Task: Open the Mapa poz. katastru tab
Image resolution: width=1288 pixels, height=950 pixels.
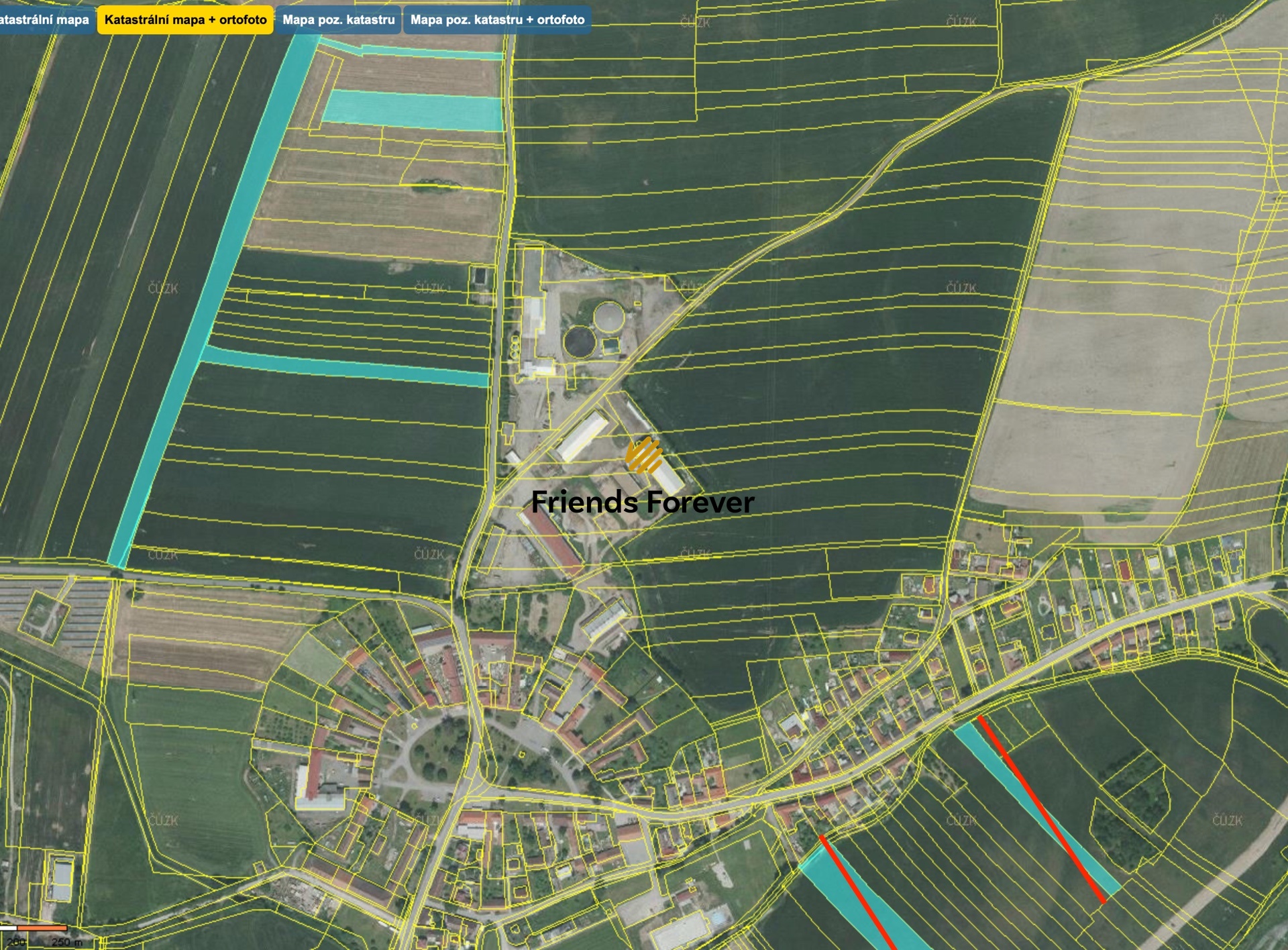Action: pyautogui.click(x=338, y=20)
